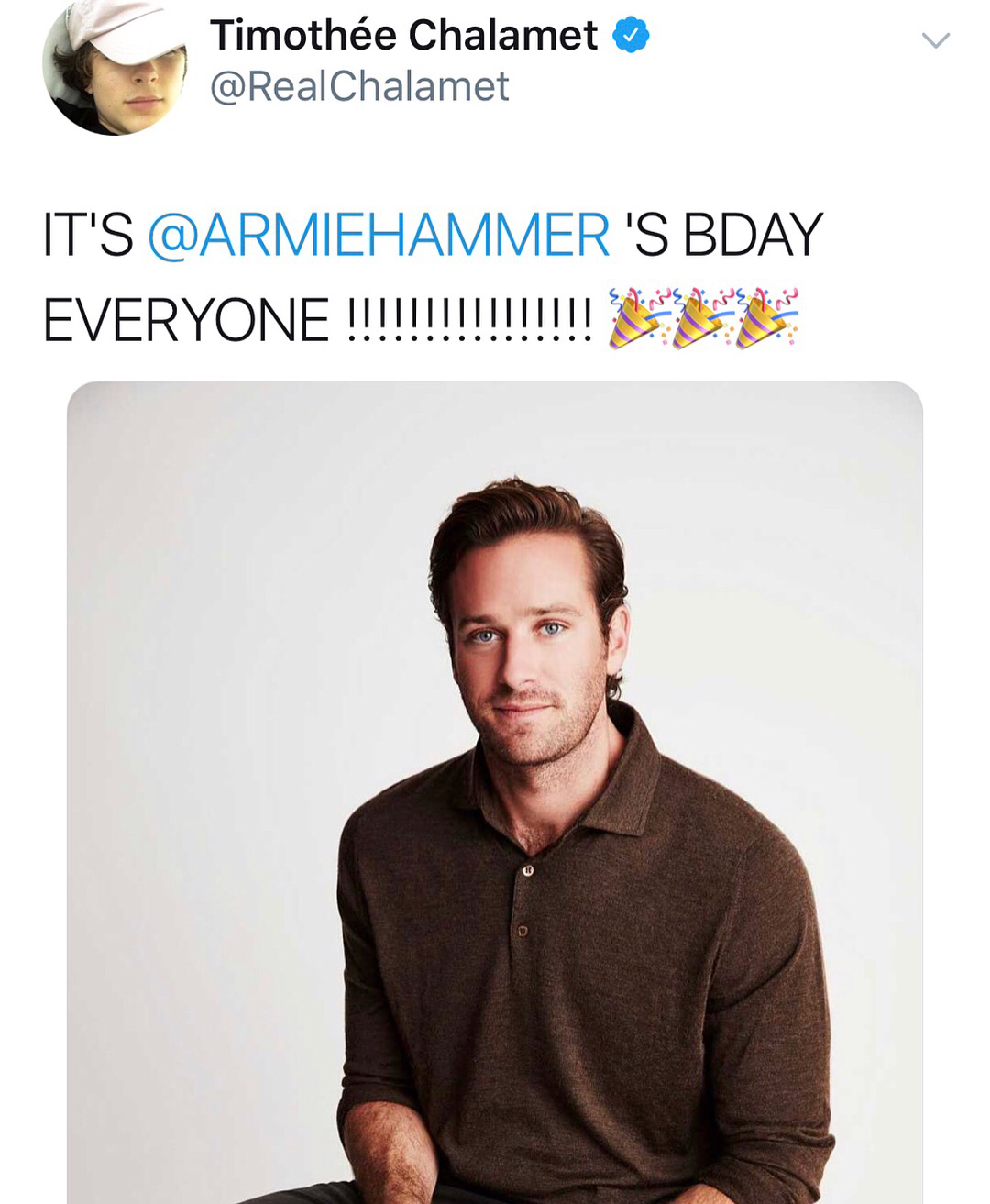This screenshot has width=990, height=1204.
Task: Open the @RealChalamet handle link
Action: pyautogui.click(x=359, y=87)
